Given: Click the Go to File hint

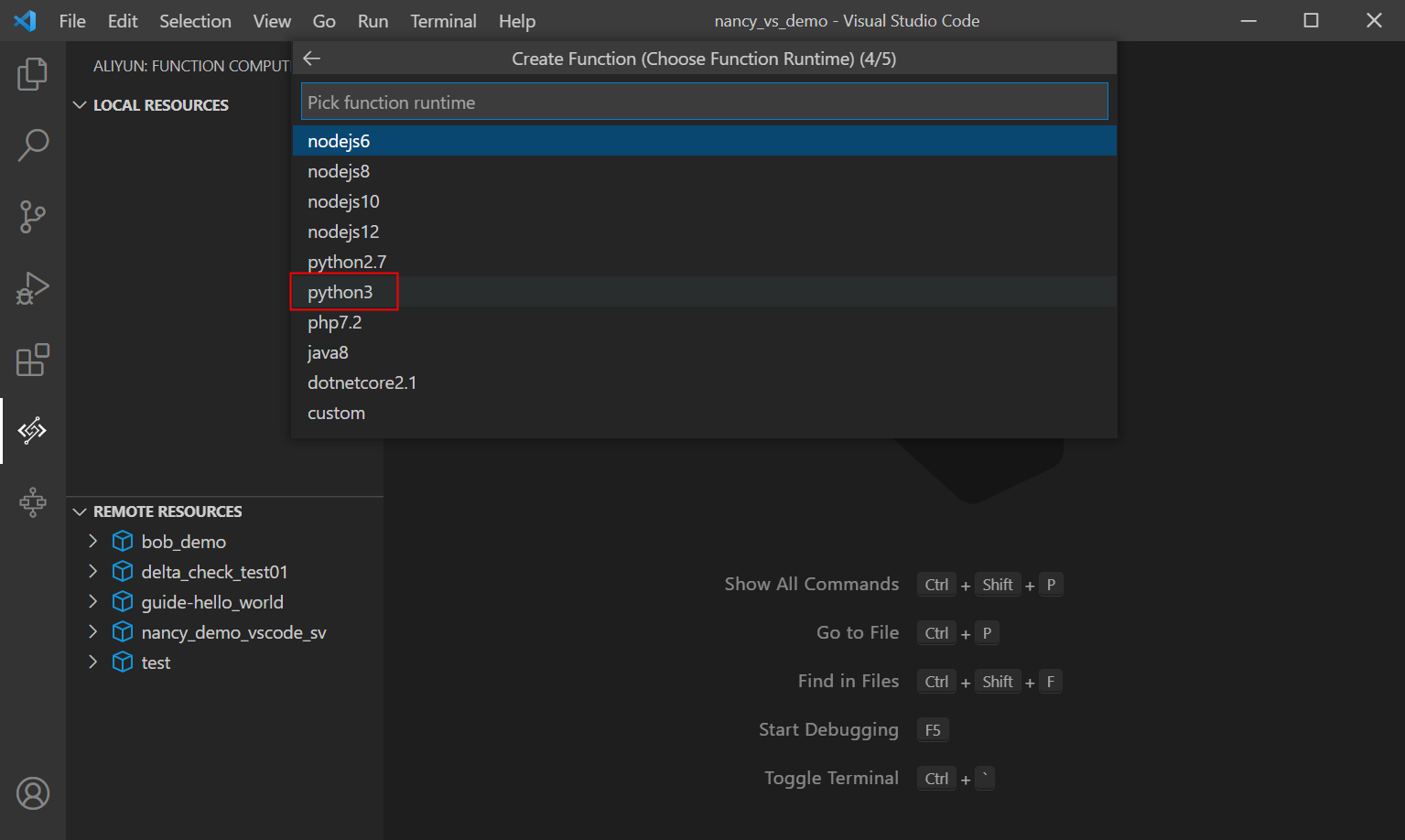Looking at the screenshot, I should point(858,632).
